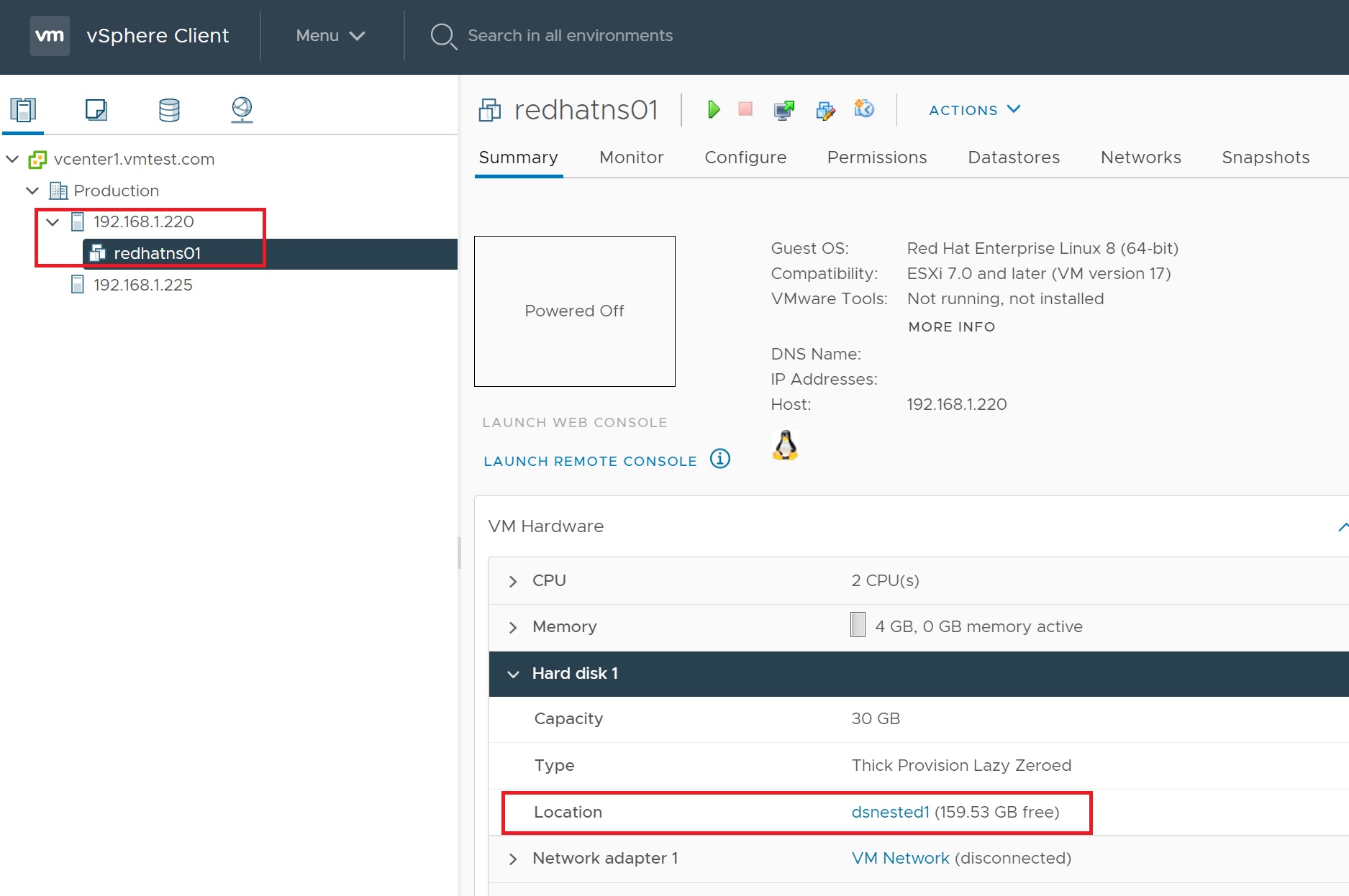Expand the CPU hardware row
The width and height of the screenshot is (1349, 896).
513,581
